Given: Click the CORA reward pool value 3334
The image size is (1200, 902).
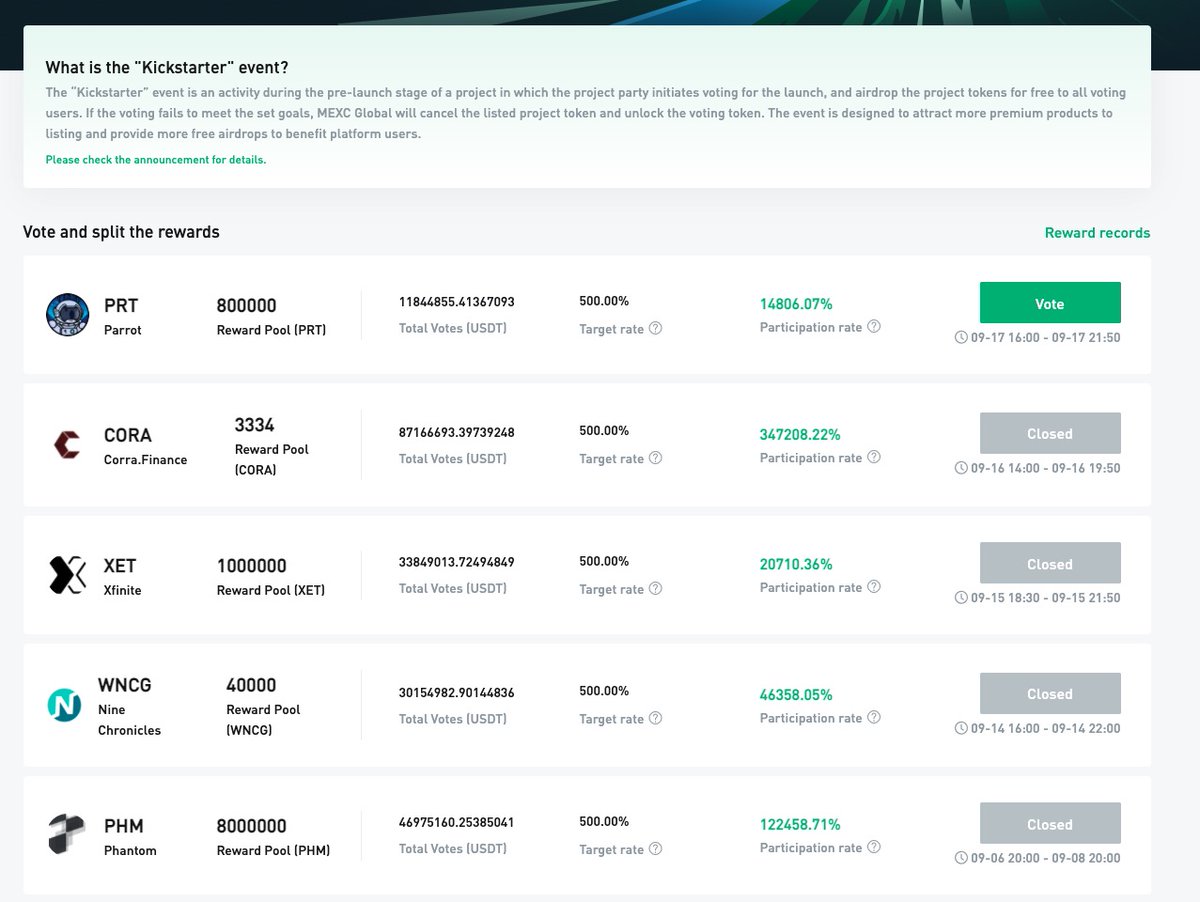Looking at the screenshot, I should [x=254, y=425].
